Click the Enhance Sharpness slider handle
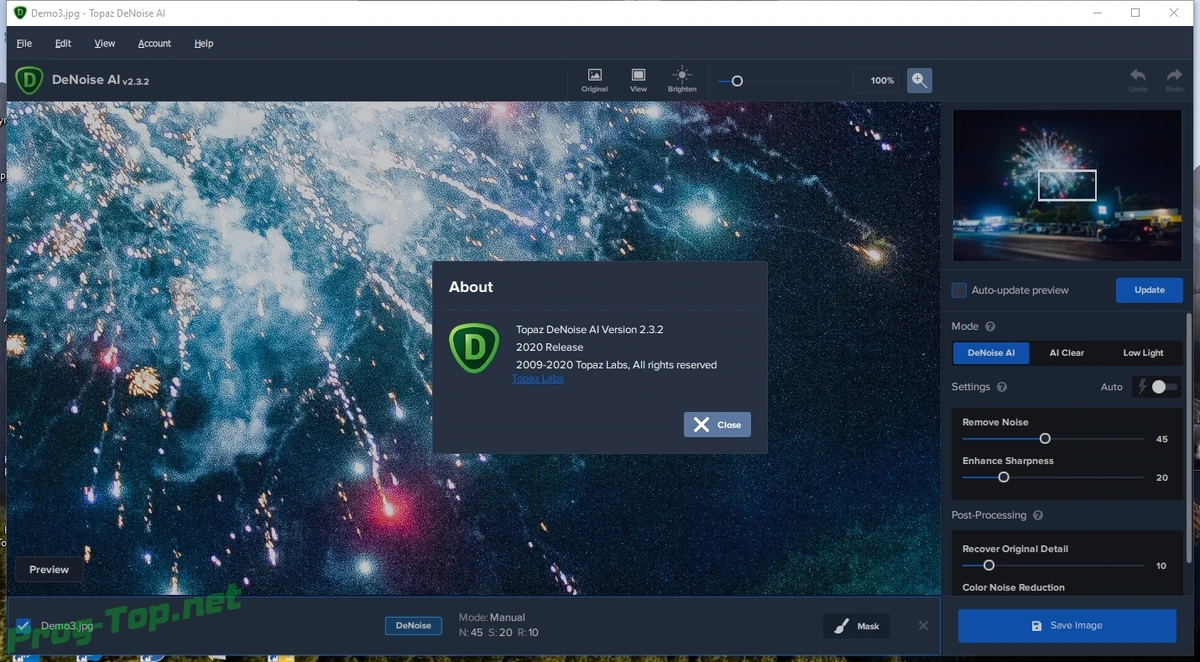 tap(1004, 478)
